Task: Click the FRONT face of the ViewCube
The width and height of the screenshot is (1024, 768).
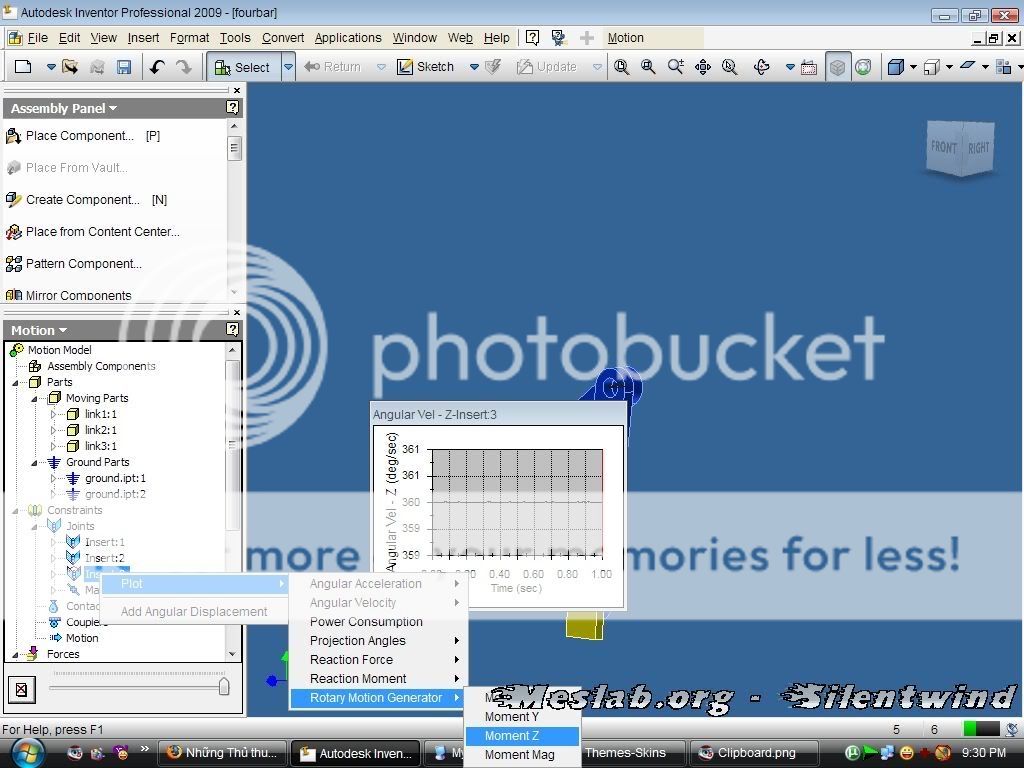Action: point(944,147)
